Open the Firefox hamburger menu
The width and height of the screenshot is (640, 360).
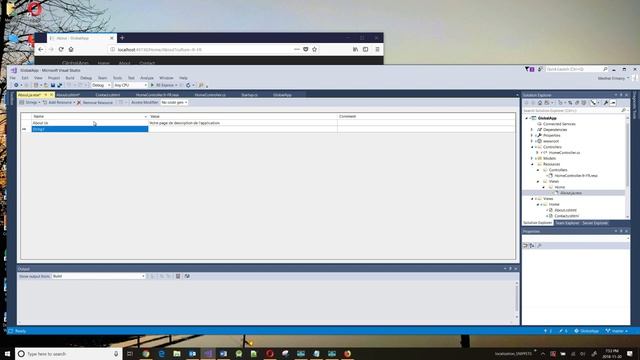[377, 49]
